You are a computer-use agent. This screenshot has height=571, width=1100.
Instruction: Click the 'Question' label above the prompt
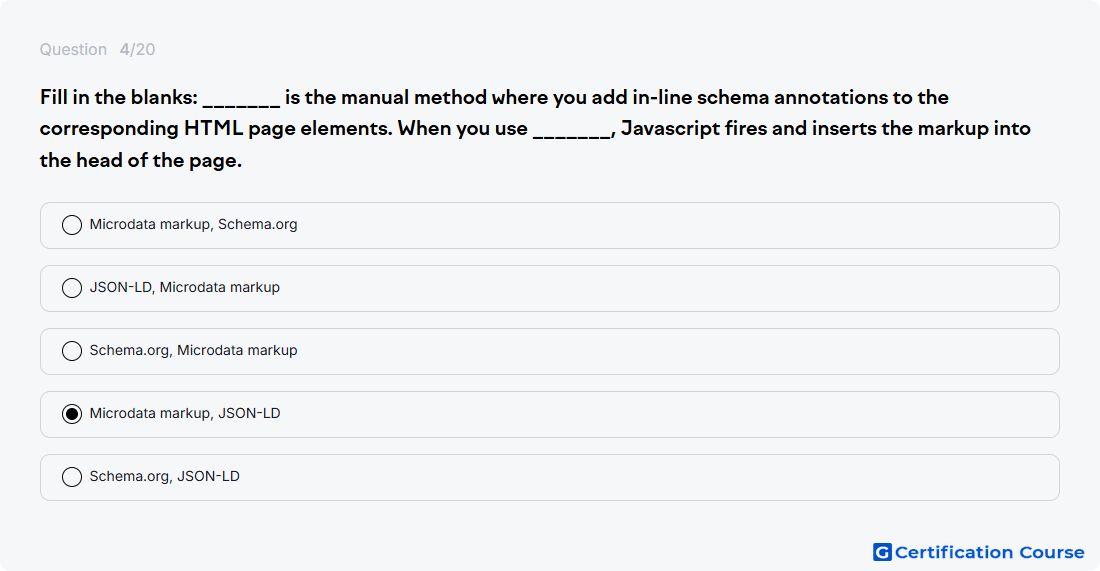tap(73, 50)
